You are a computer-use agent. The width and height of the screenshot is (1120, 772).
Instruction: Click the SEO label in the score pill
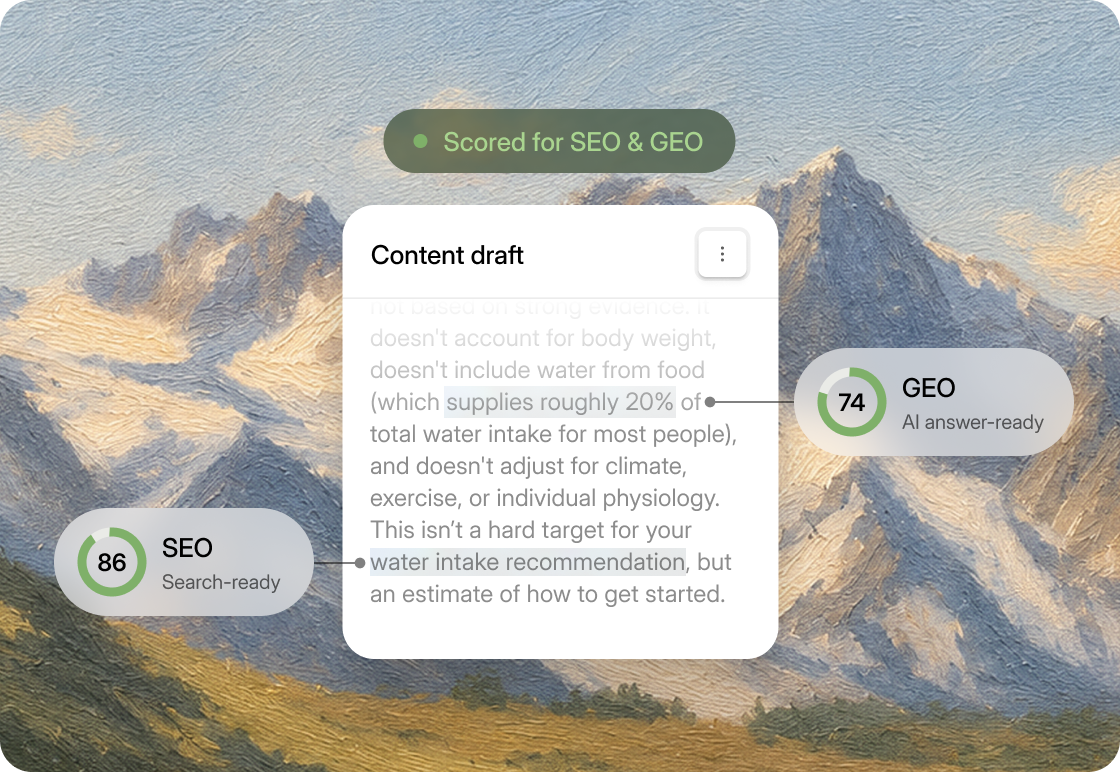coord(187,548)
